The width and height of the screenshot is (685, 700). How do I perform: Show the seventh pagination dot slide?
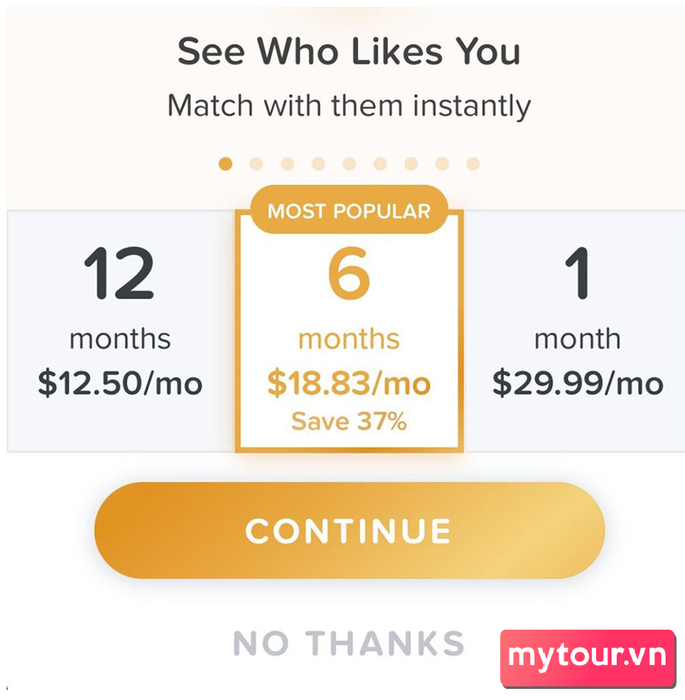[411, 164]
